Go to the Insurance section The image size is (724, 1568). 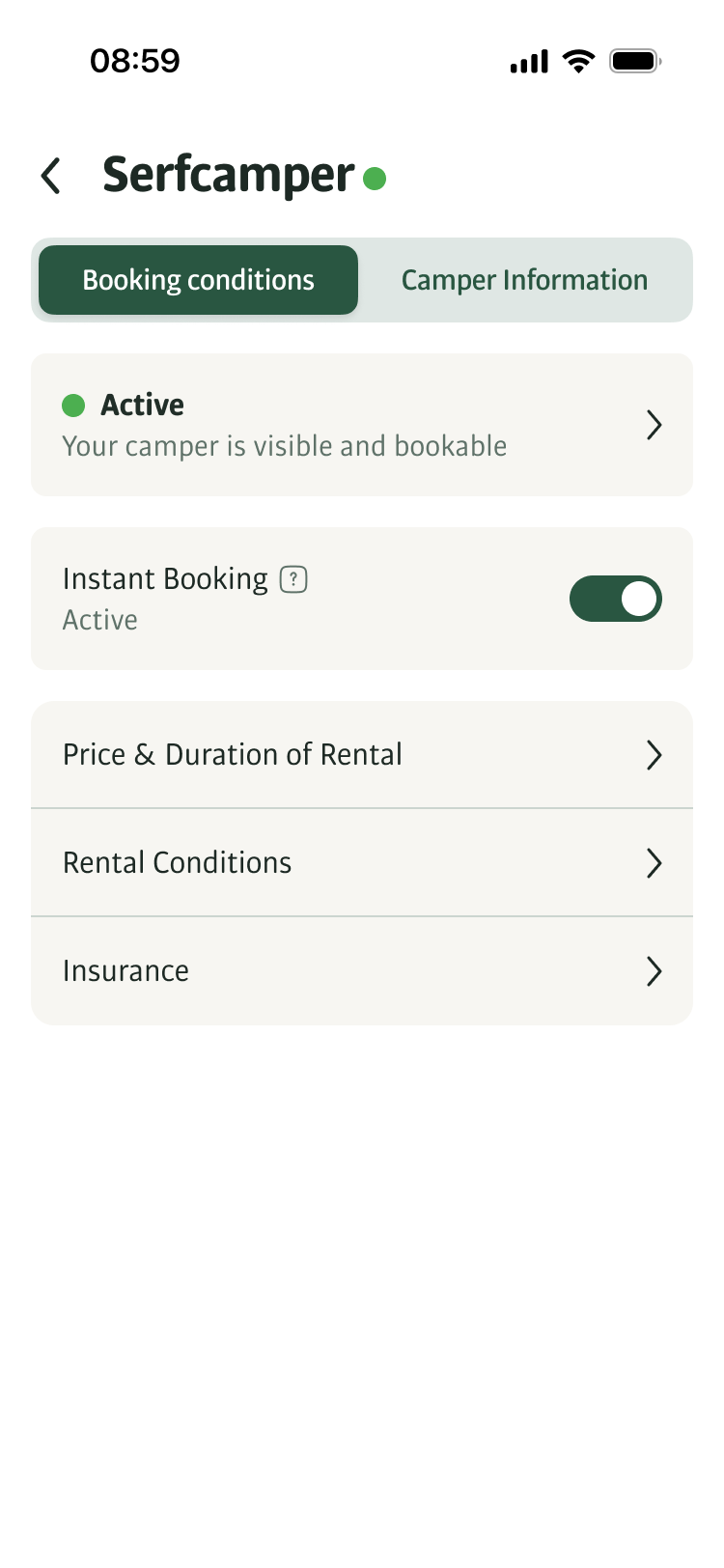[x=126, y=971]
